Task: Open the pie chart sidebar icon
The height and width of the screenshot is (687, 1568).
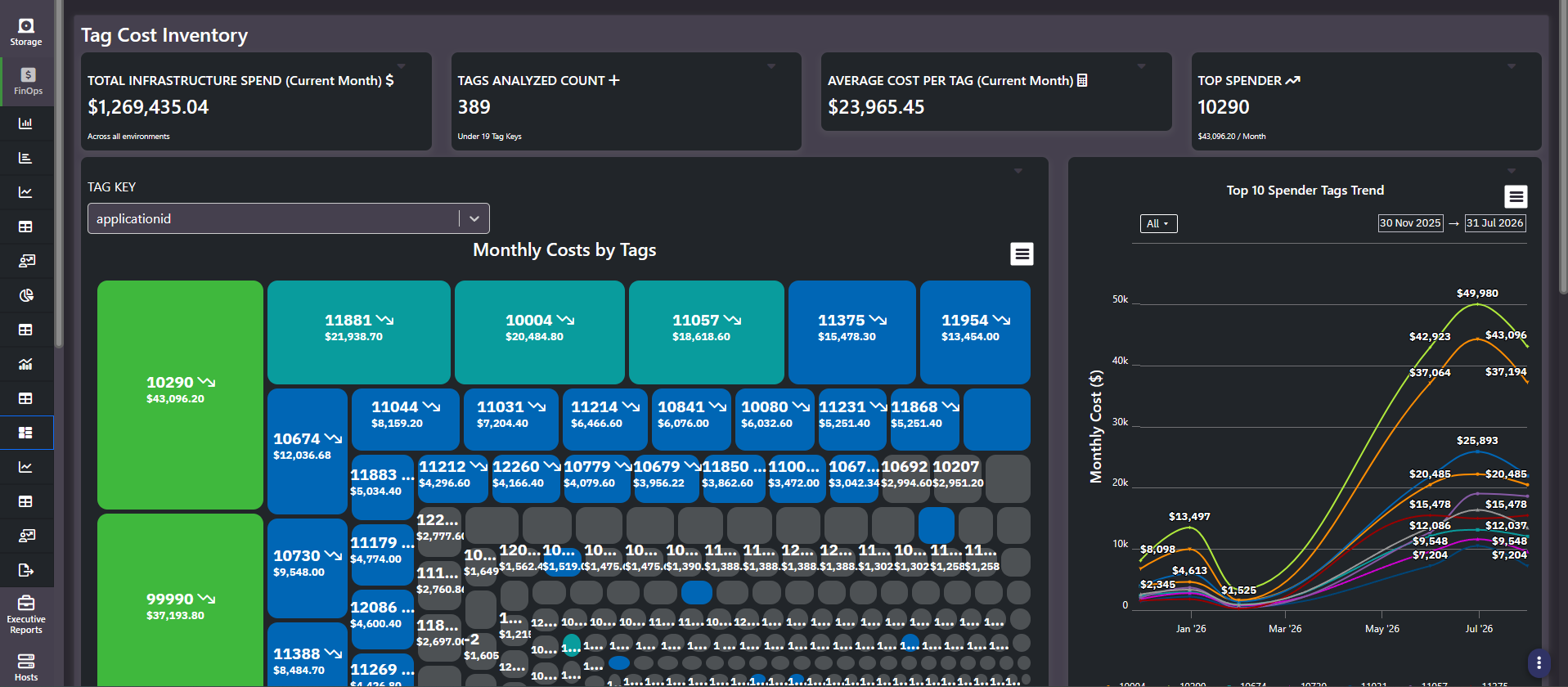Action: (26, 295)
